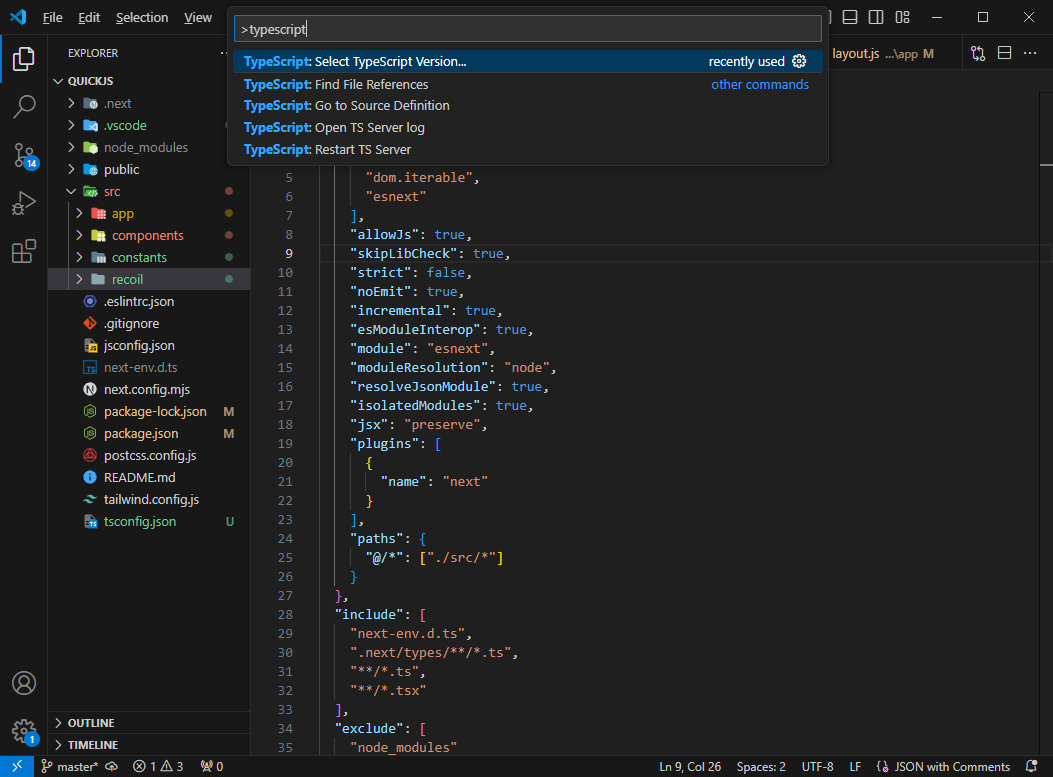Expand the app folder
Viewport: 1053px width, 777px height.
149,214
